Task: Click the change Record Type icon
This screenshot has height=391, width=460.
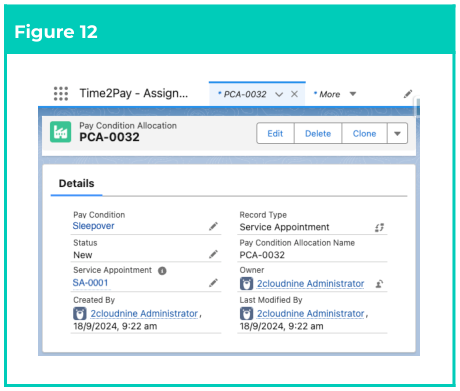Action: click(x=379, y=228)
